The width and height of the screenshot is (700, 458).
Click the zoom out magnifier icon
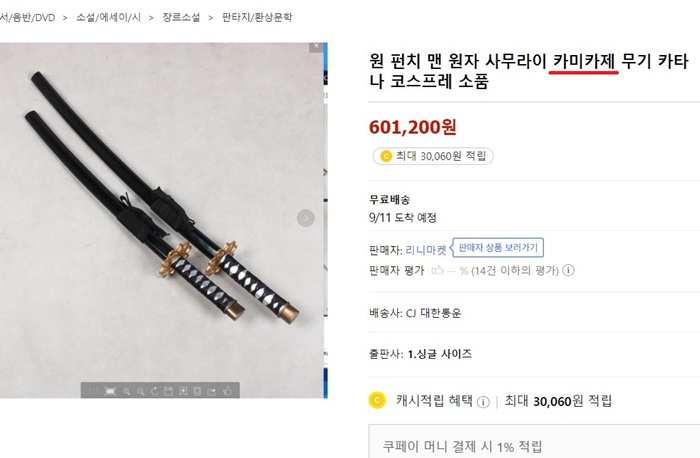tap(141, 391)
